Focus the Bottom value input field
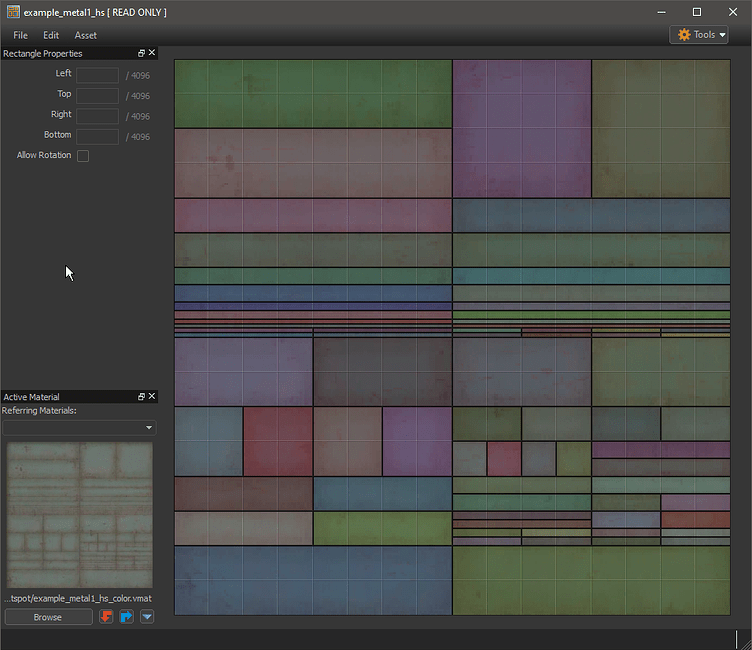This screenshot has width=752, height=650. (98, 136)
